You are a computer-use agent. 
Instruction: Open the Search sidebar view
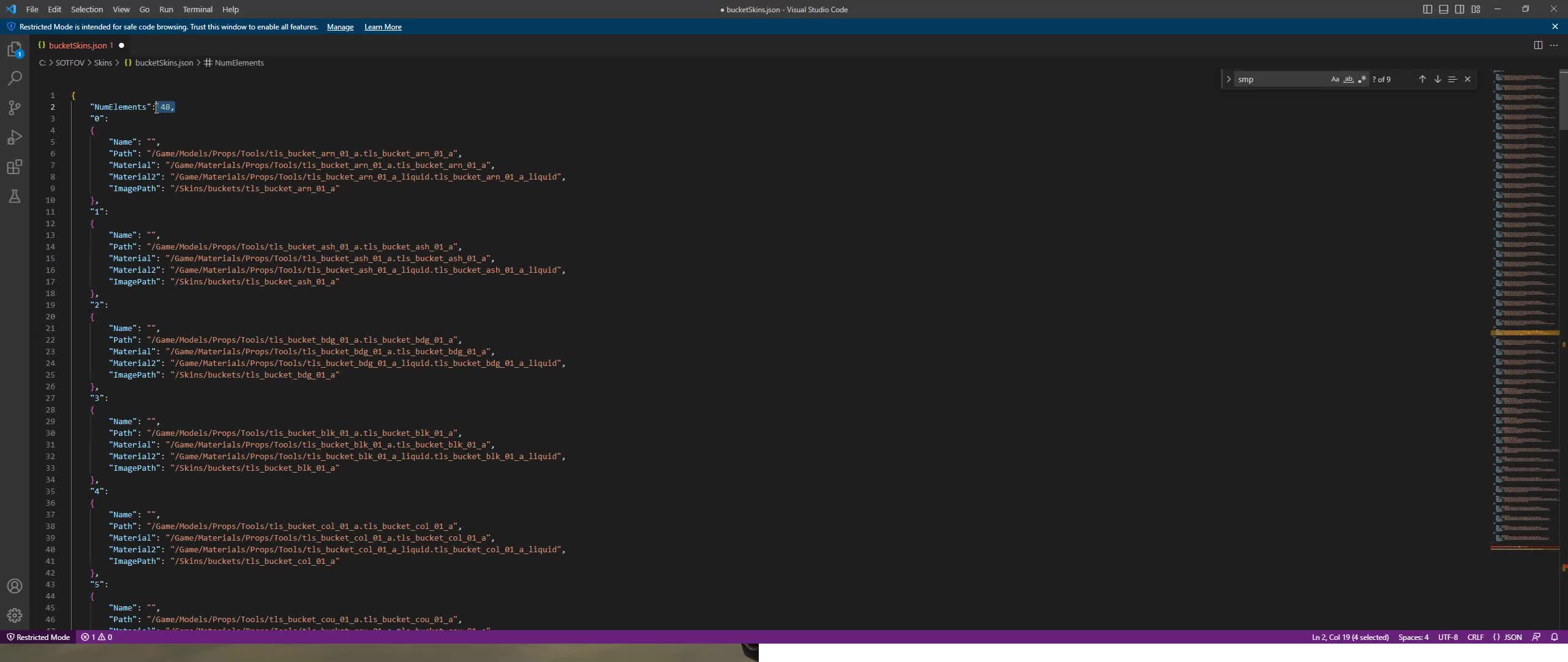15,78
